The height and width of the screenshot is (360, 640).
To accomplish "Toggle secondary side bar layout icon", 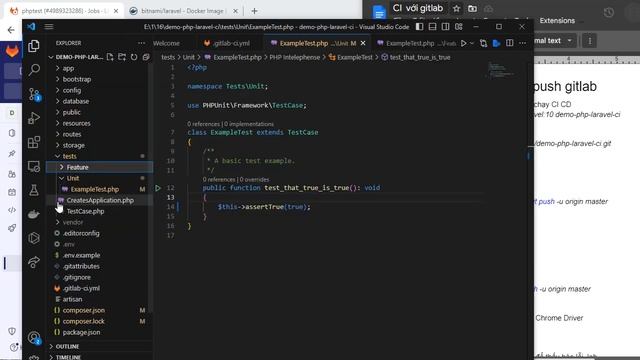I will [x=445, y=27].
